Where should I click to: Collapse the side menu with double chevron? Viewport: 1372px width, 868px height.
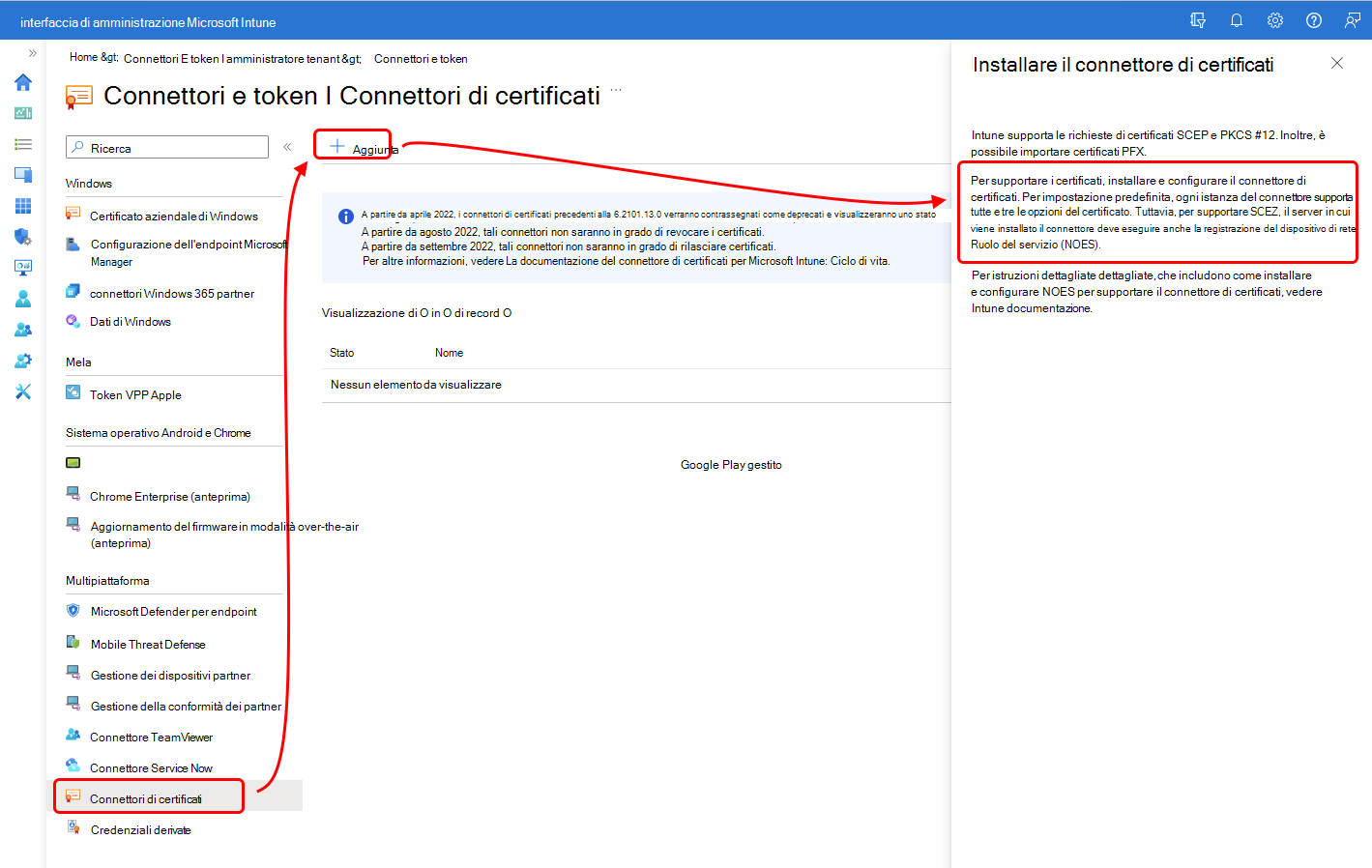coord(287,147)
